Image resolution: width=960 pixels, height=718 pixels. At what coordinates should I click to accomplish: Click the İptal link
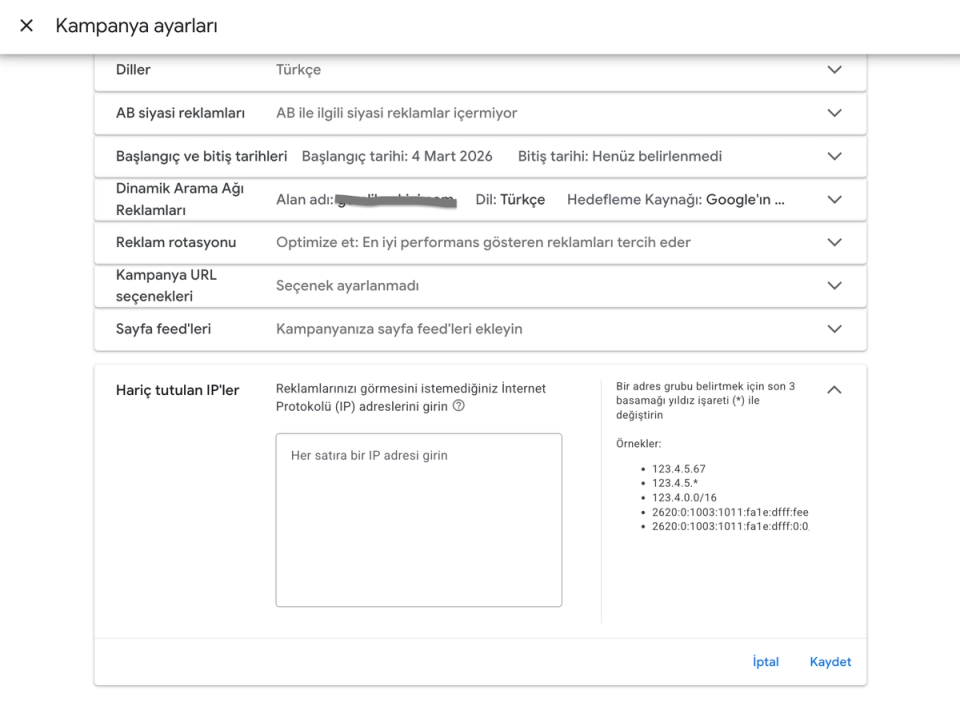pos(765,661)
